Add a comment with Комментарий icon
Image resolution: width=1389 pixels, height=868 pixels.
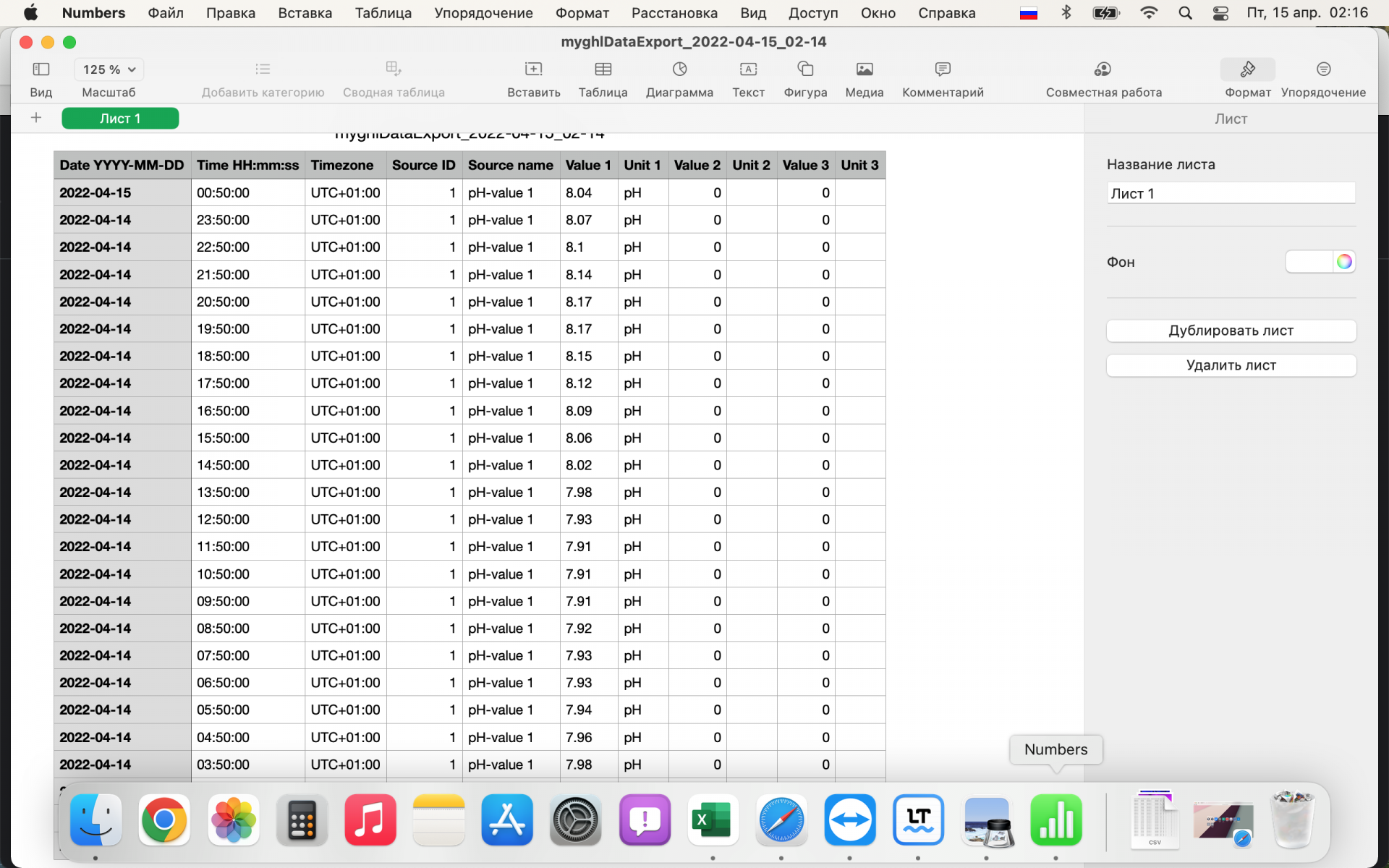tap(942, 70)
